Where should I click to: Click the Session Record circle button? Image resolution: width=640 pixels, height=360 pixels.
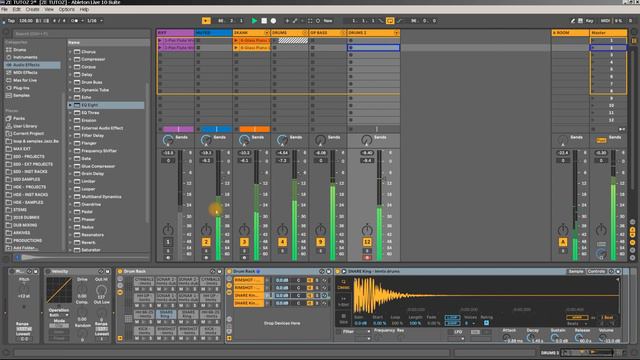[318, 20]
